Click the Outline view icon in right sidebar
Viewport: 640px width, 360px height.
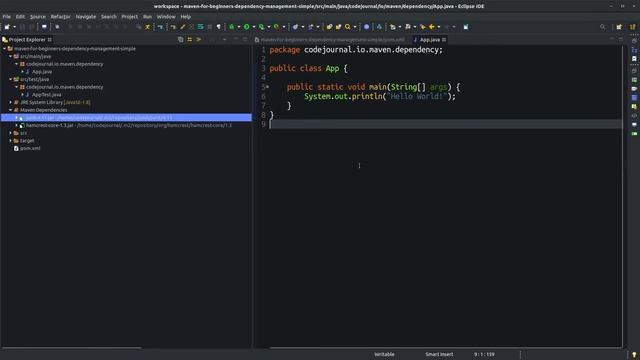[x=634, y=49]
